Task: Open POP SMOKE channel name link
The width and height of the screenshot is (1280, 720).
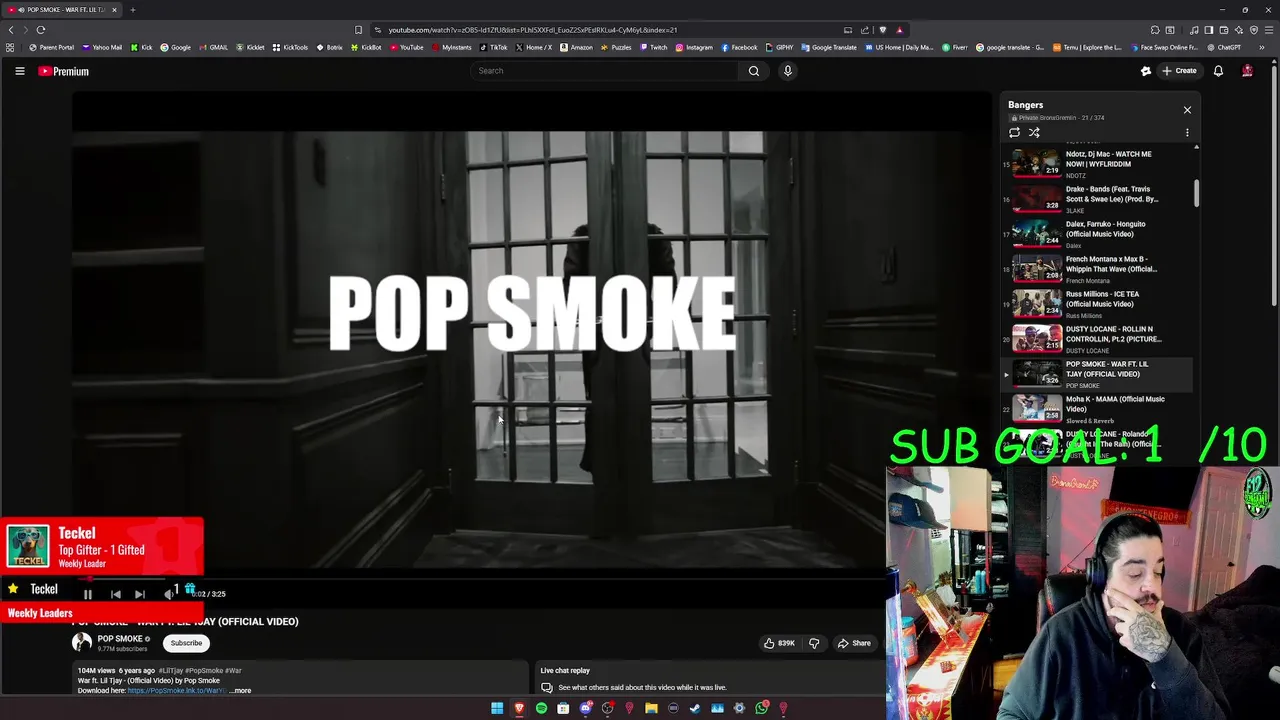Action: coord(120,639)
